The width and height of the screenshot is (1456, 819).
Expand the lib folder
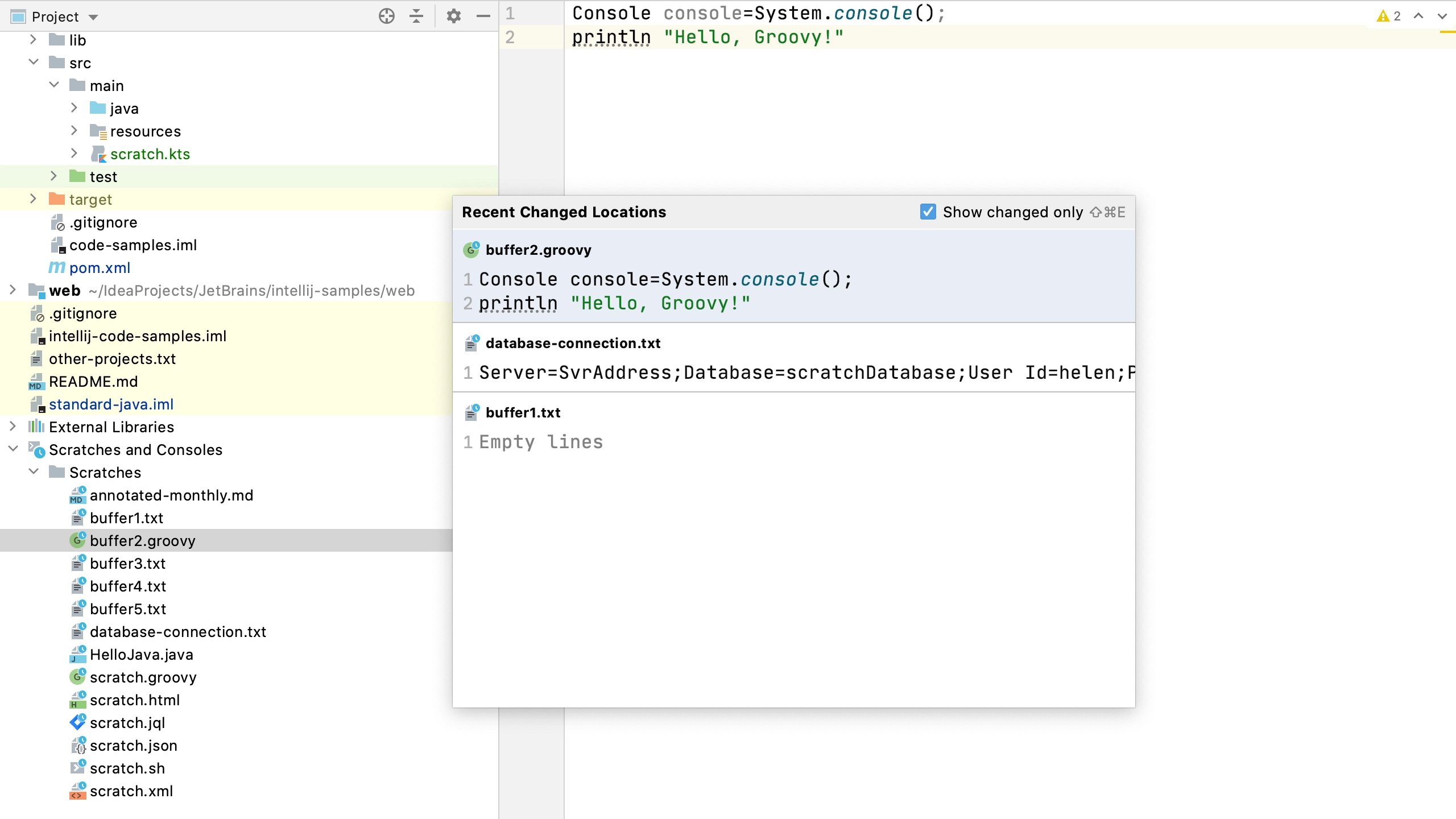pos(33,40)
